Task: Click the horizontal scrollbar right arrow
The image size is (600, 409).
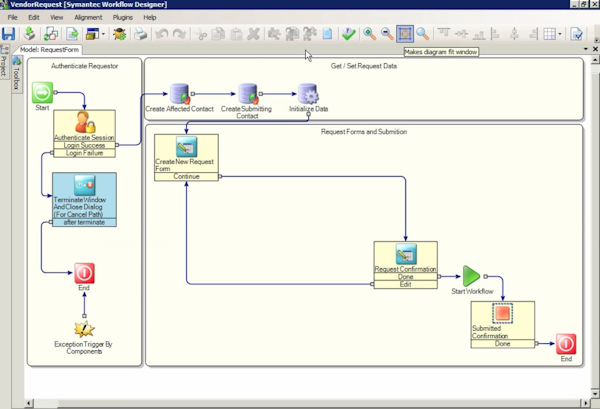Action: (585, 403)
